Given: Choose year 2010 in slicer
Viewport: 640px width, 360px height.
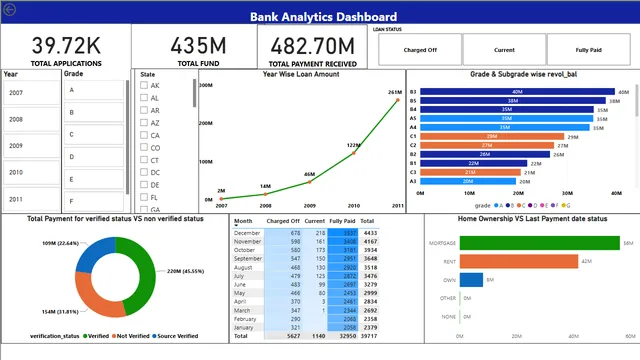Looking at the screenshot, I should [31, 172].
